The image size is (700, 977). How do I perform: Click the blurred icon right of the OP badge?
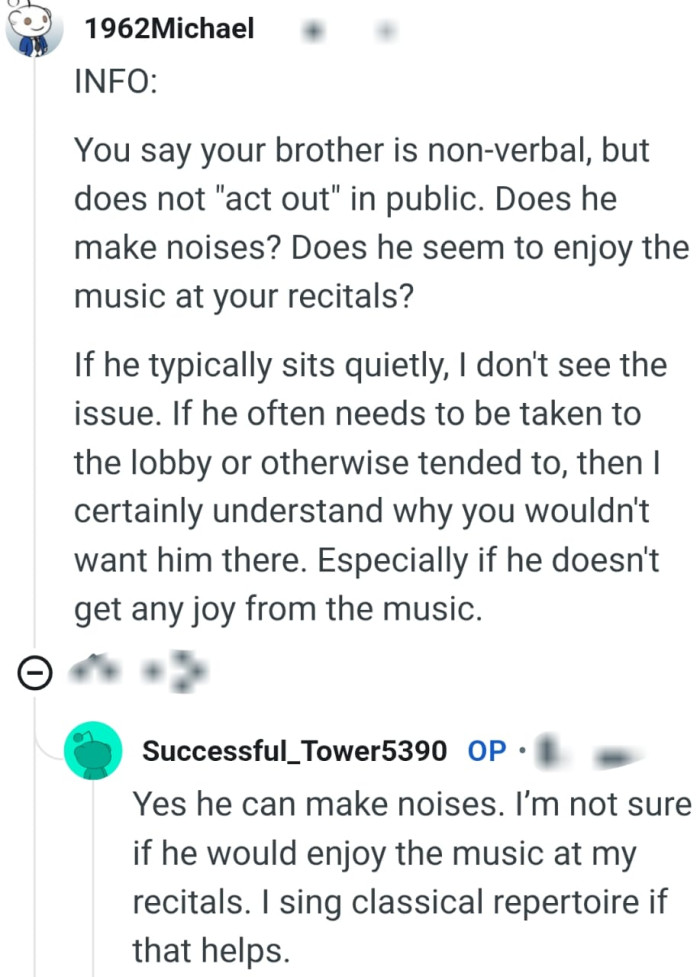[550, 751]
